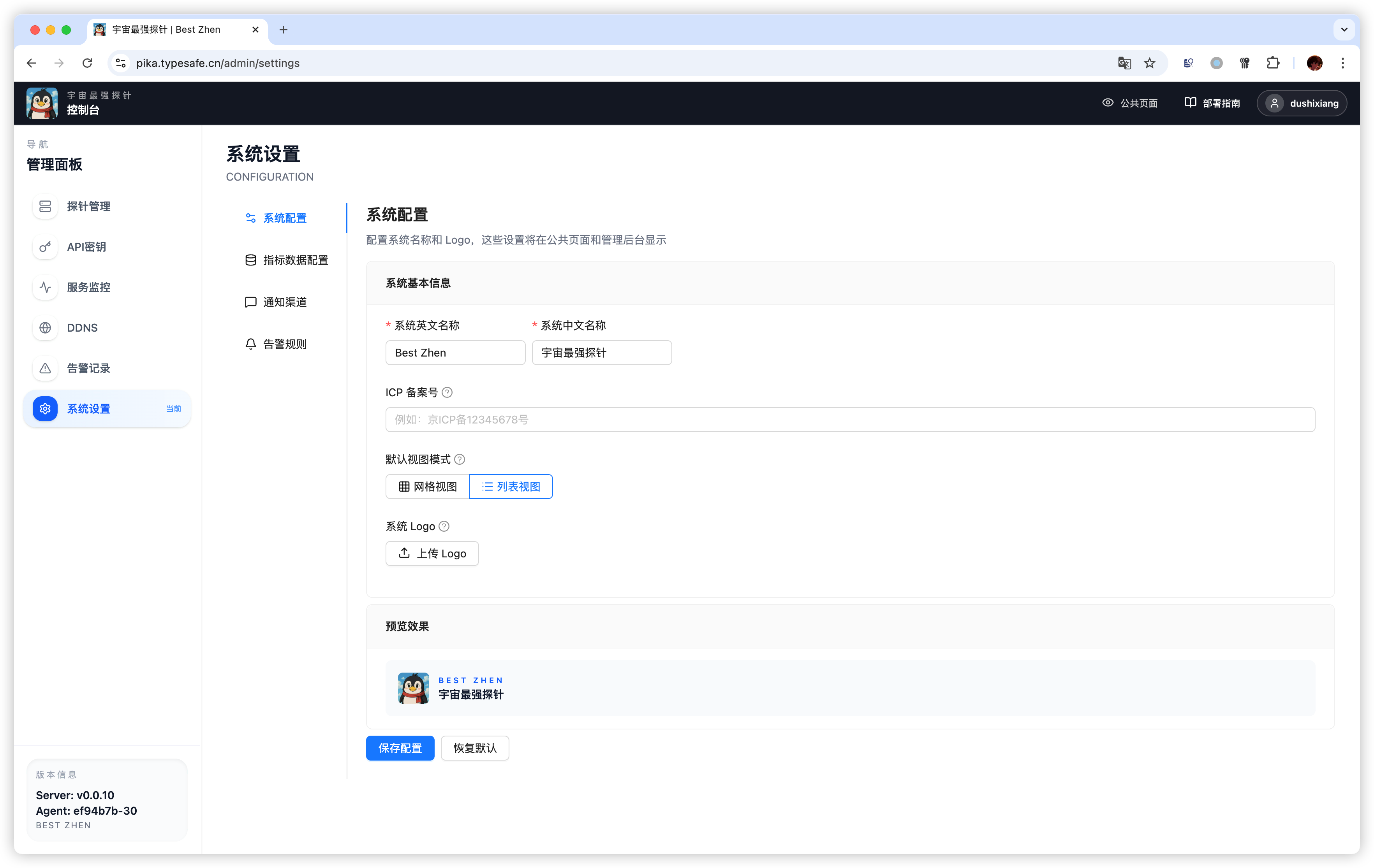Open a new browser tab
This screenshot has height=868, width=1374.
284,29
